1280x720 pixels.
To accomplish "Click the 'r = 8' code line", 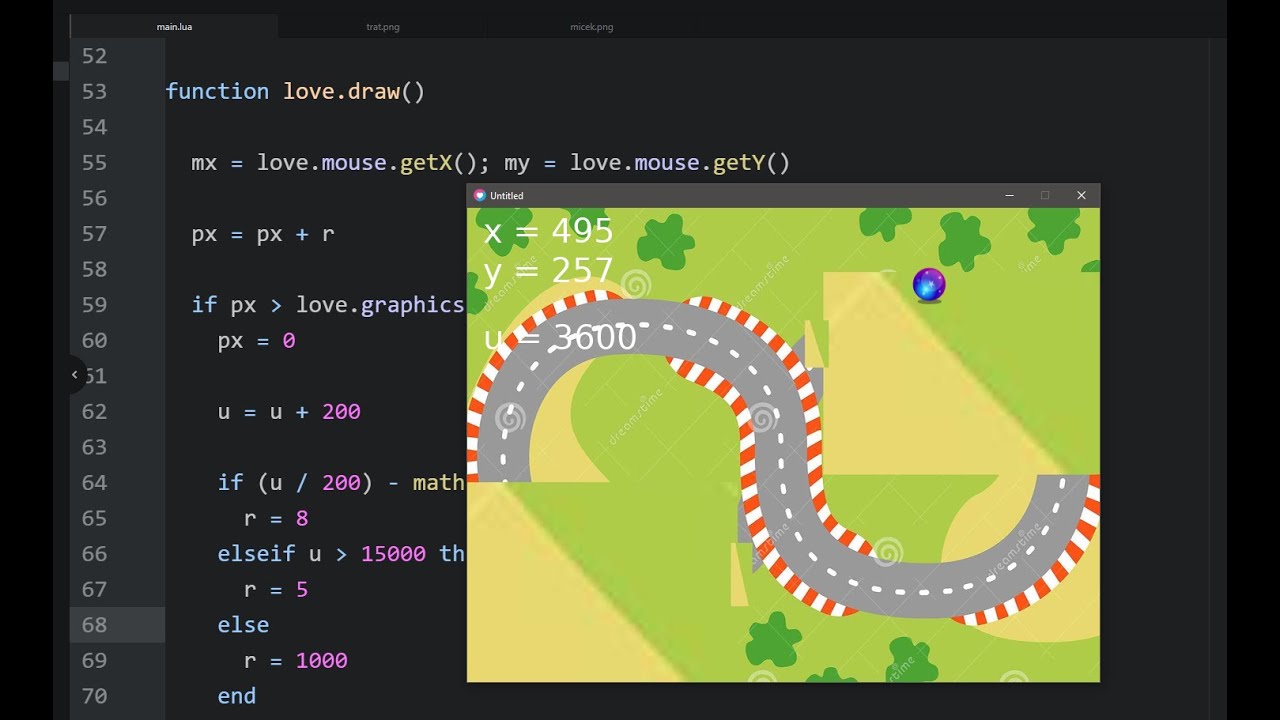I will (x=276, y=518).
